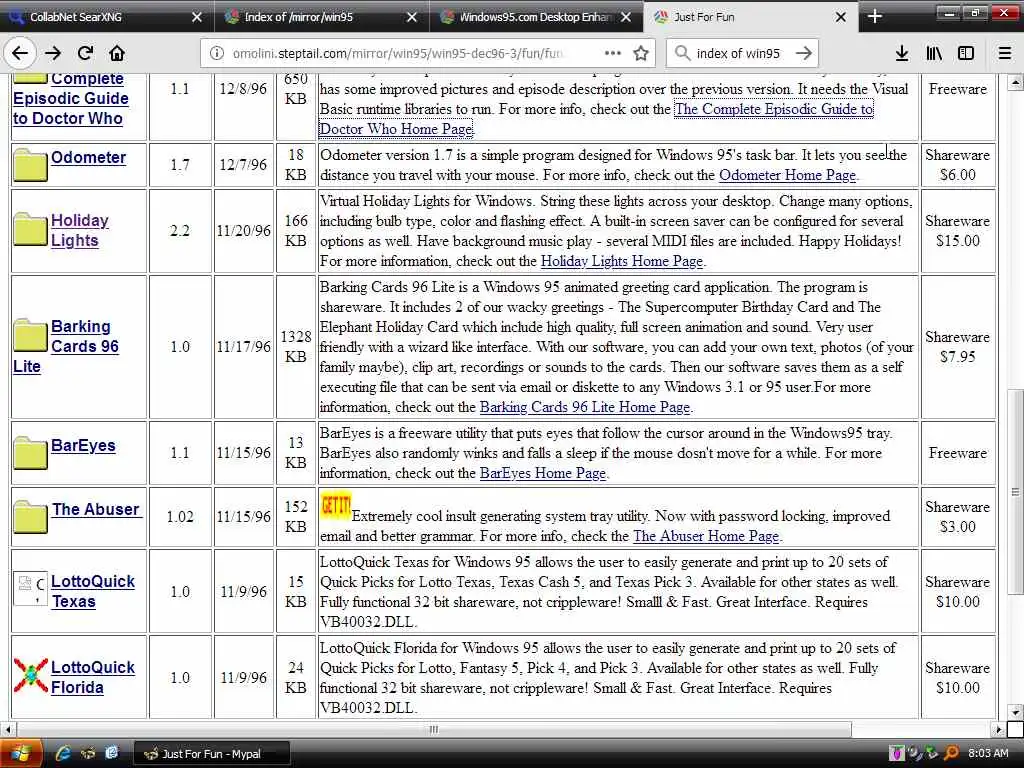Click the Just For Fun - Mypal taskbar button

pos(212,754)
